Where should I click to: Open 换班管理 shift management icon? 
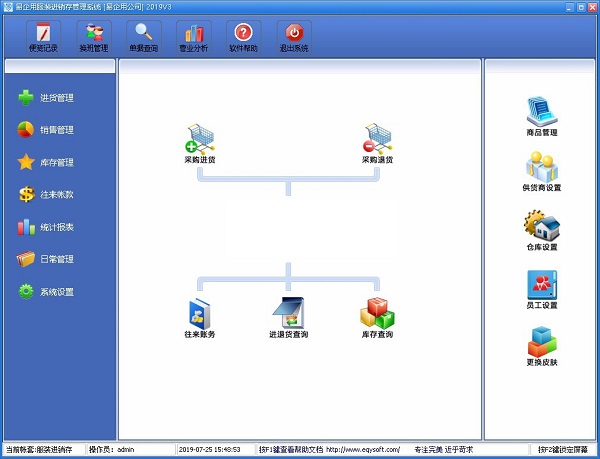[x=94, y=37]
